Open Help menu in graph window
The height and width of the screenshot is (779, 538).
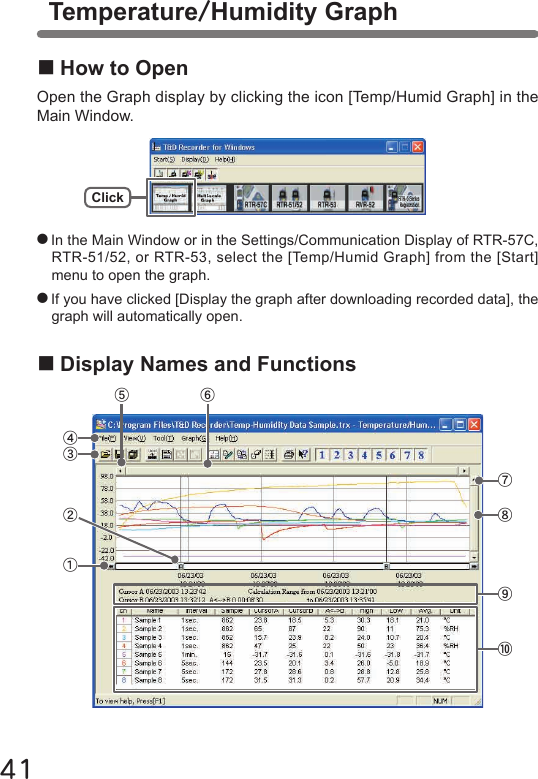(227, 438)
